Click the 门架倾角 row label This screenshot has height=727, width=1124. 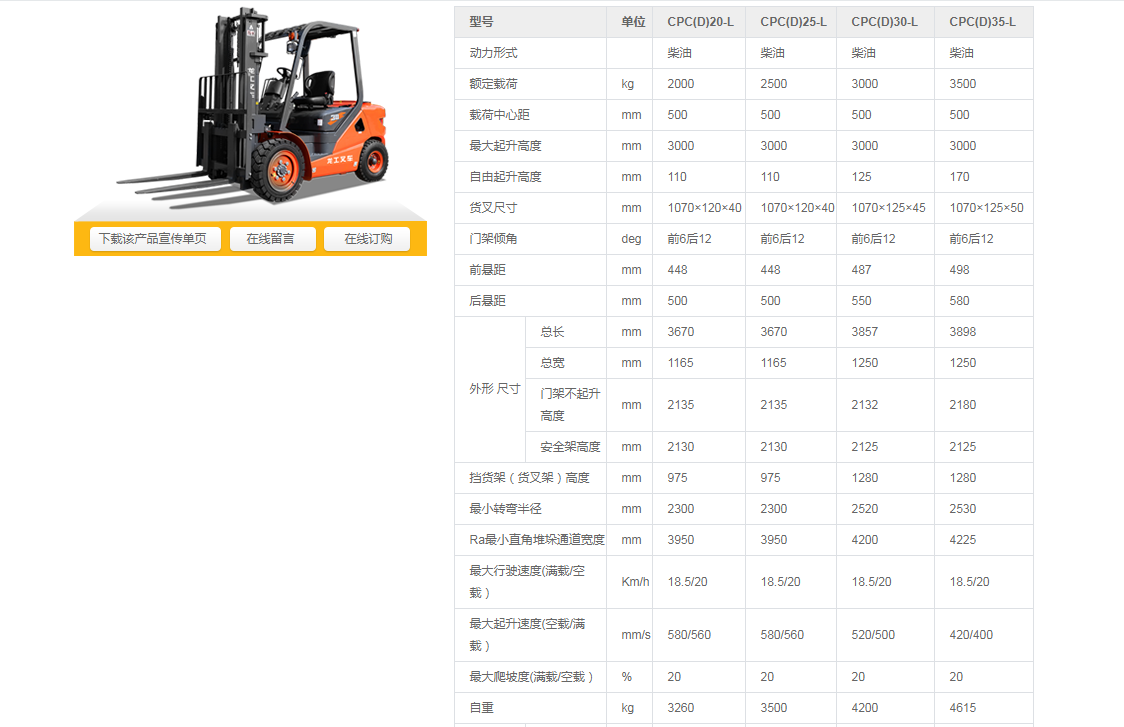coord(493,239)
